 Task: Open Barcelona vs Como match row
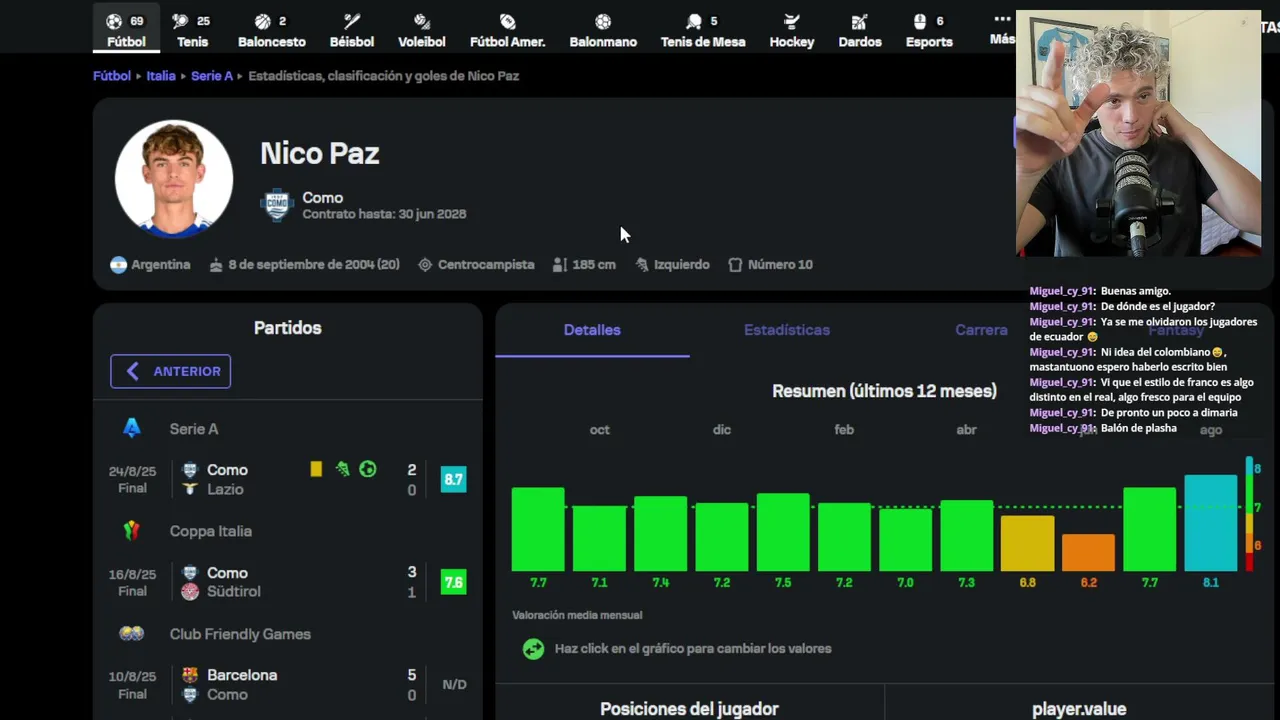(x=288, y=685)
